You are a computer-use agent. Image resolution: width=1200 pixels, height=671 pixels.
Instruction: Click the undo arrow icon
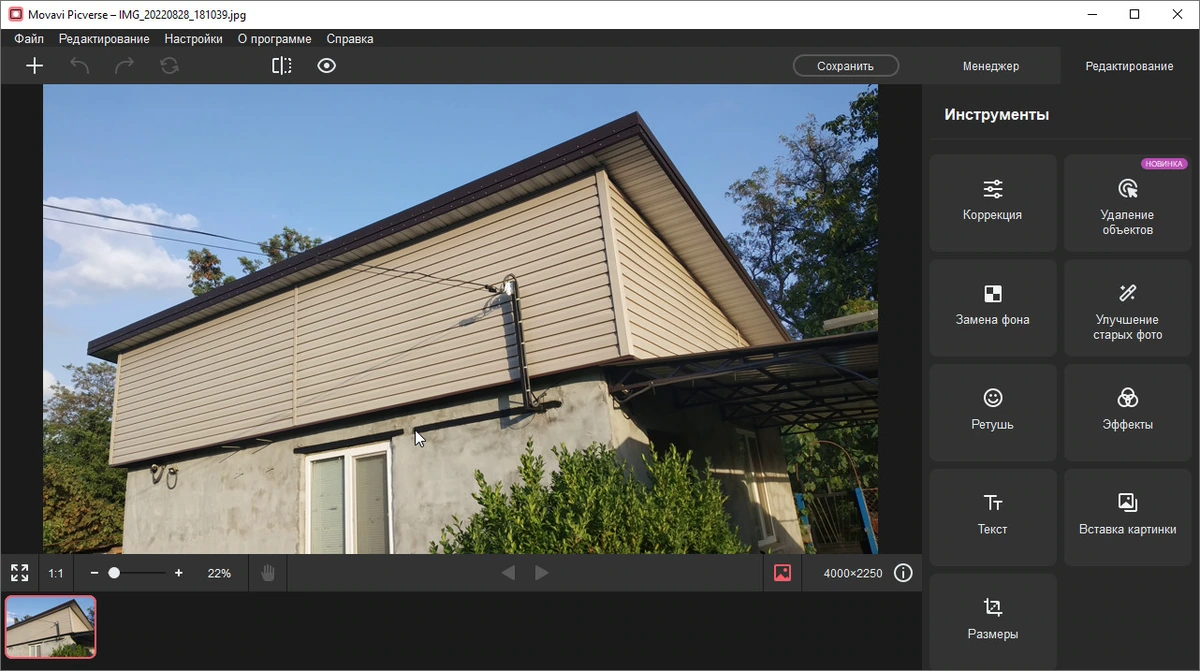(x=79, y=66)
